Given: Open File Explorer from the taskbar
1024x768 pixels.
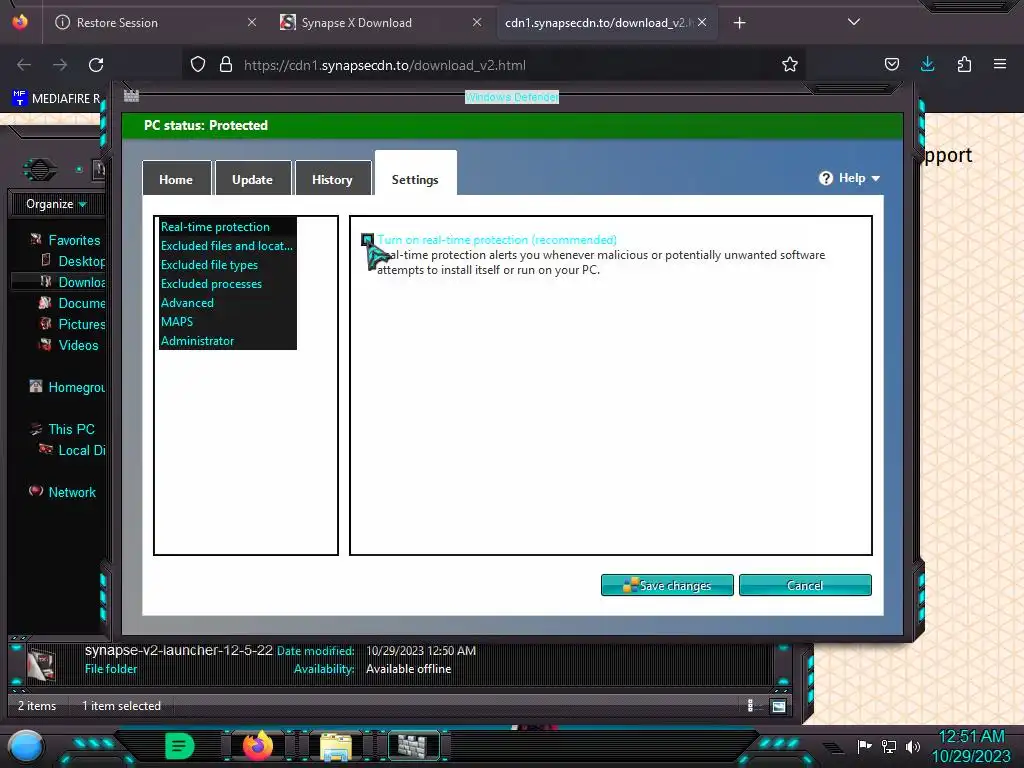Looking at the screenshot, I should tap(336, 746).
